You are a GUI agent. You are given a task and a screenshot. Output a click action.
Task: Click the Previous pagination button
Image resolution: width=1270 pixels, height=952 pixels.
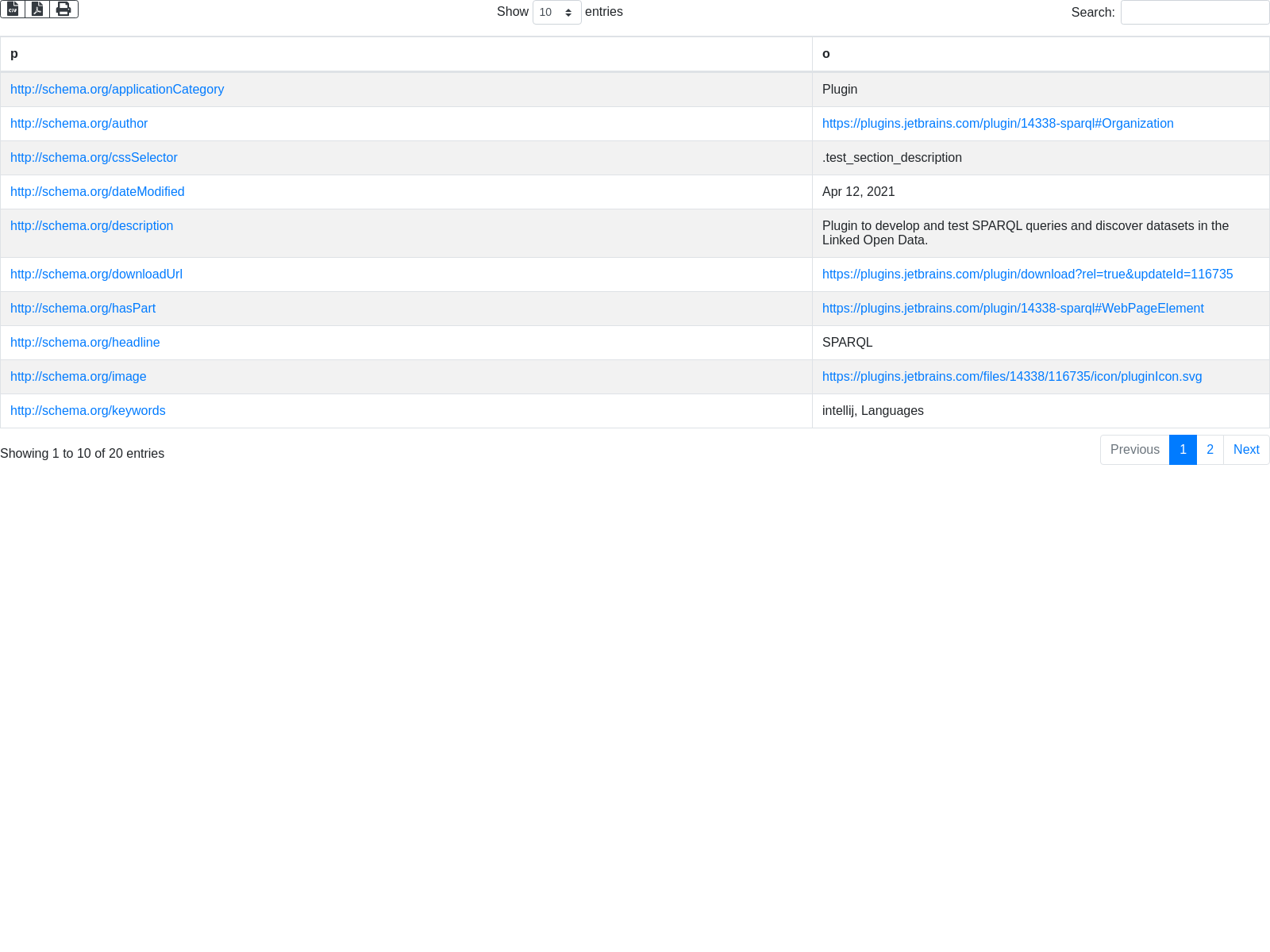(1134, 450)
